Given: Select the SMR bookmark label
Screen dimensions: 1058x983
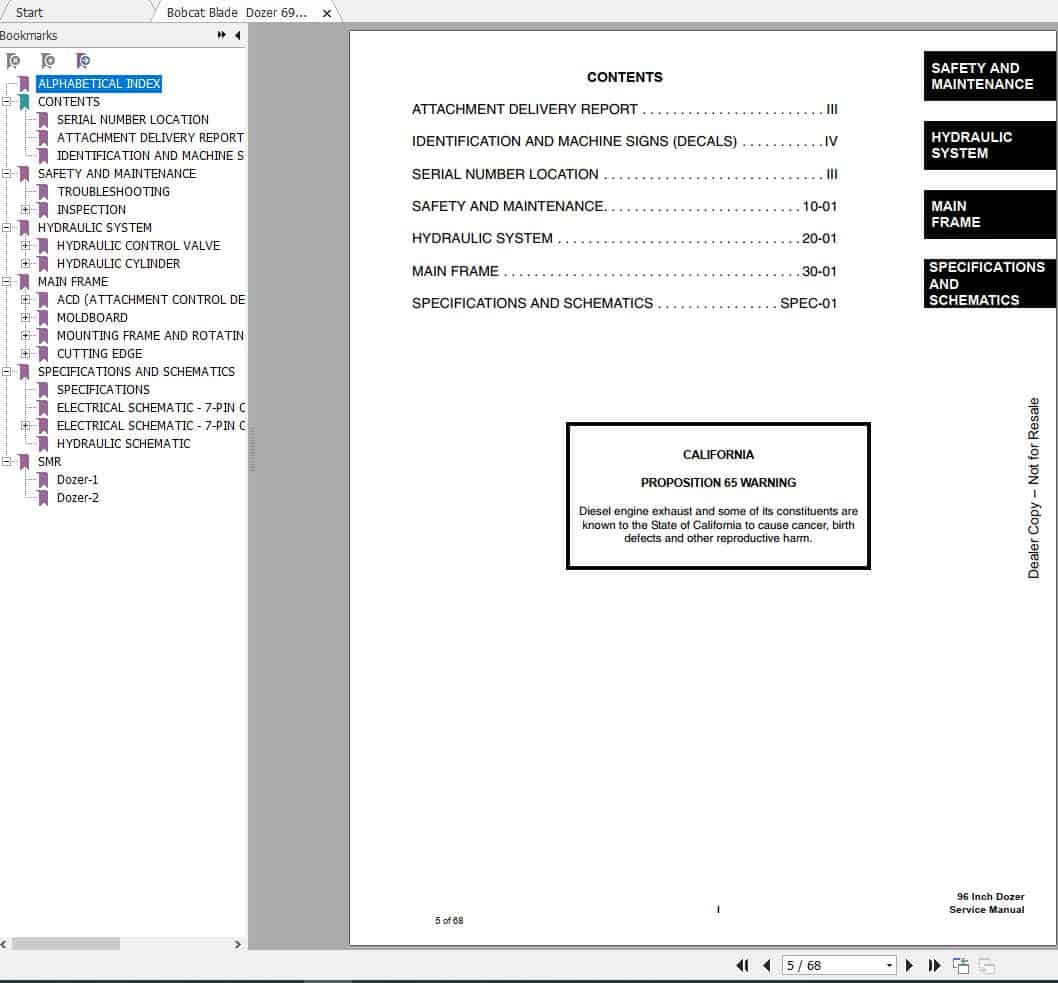Looking at the screenshot, I should coord(49,461).
